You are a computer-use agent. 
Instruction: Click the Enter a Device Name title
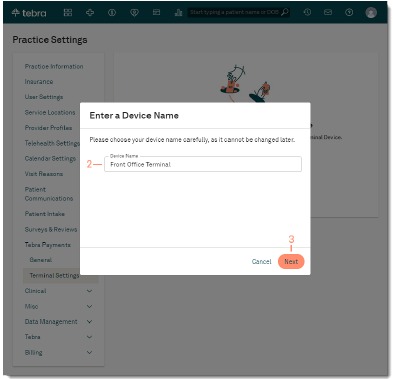click(134, 116)
